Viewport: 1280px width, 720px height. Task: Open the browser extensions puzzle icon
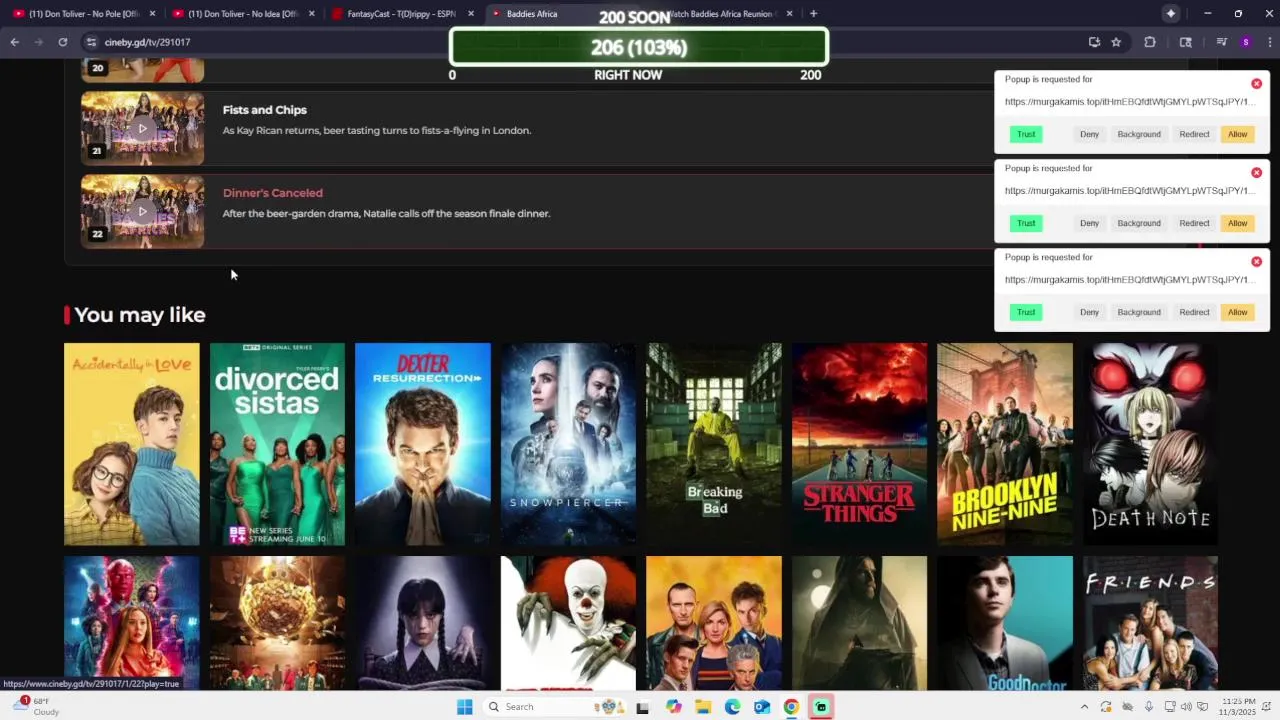[x=1149, y=42]
